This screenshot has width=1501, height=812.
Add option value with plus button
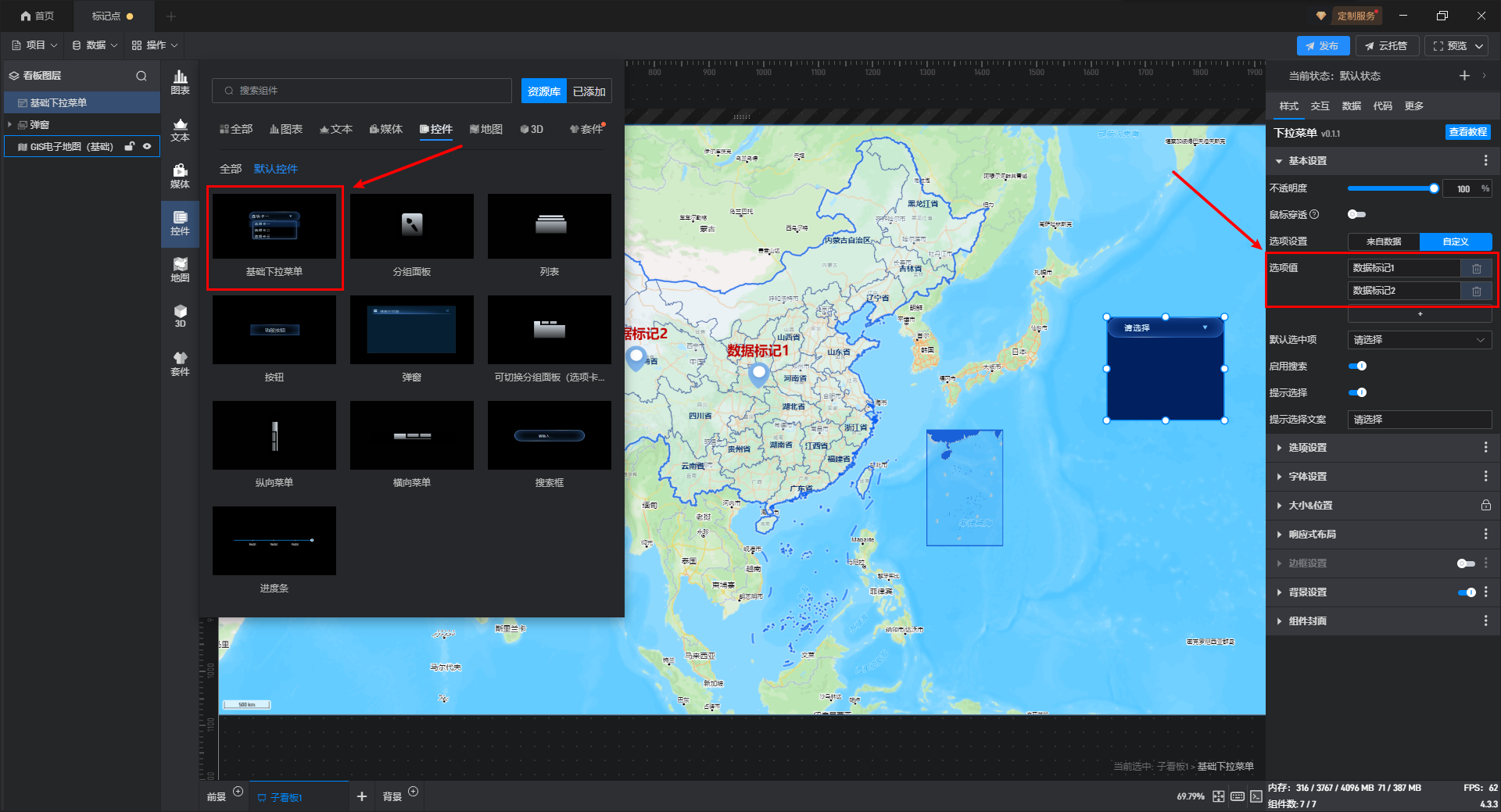[1420, 314]
